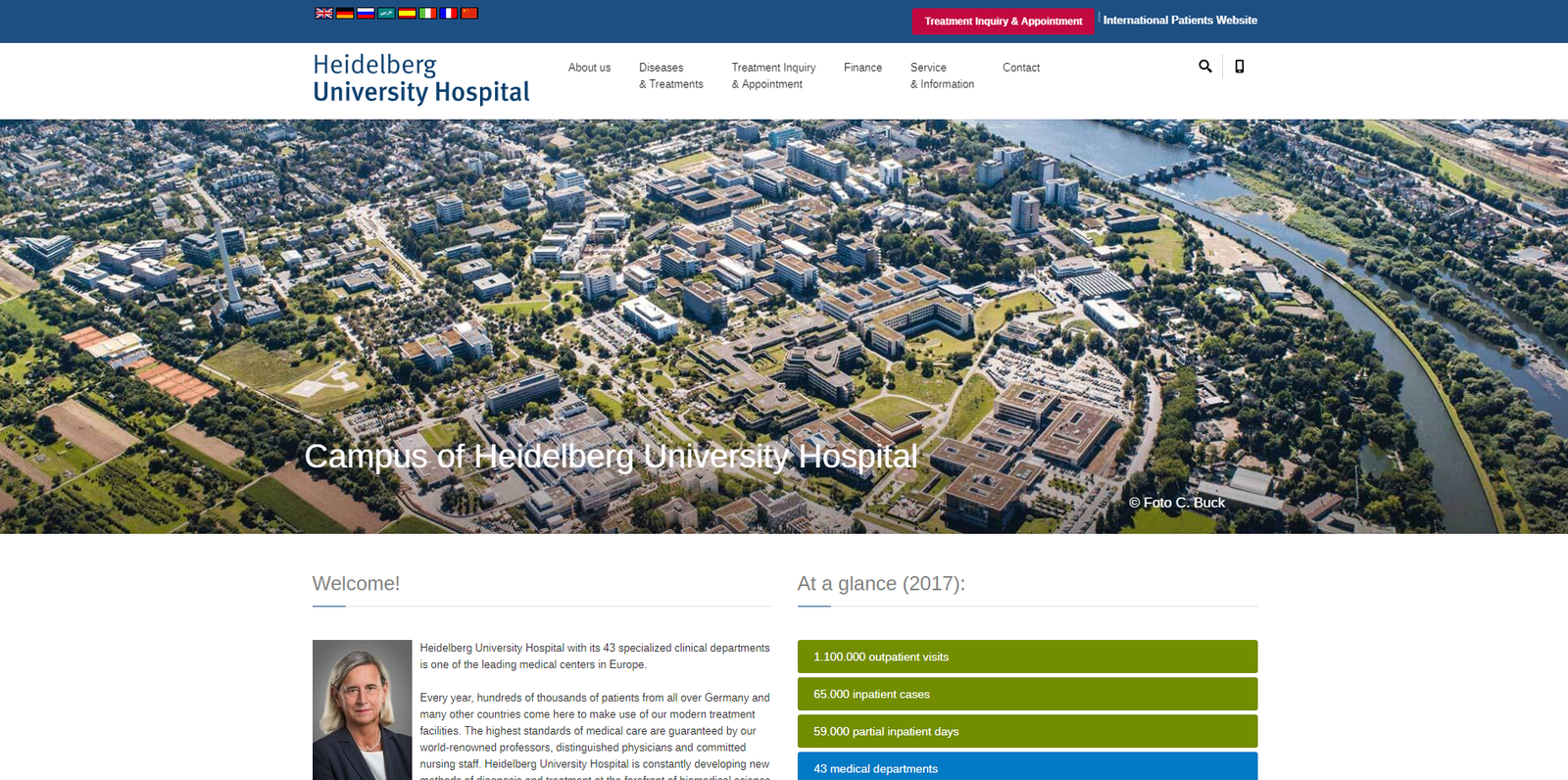This screenshot has width=1568, height=780.
Task: Click the Heidelberg University Hospital logo
Action: [x=421, y=78]
